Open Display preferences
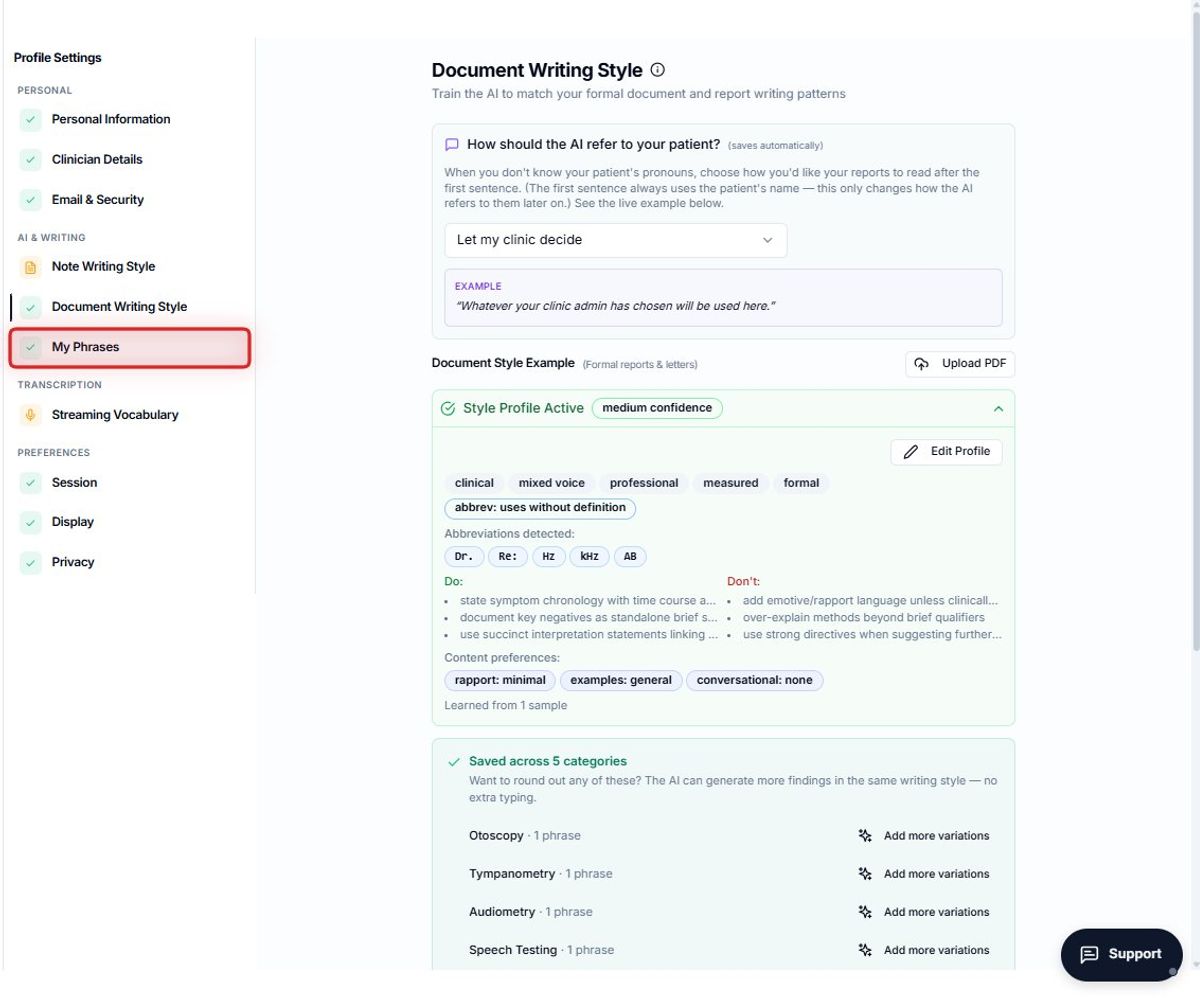Screen dimensions: 1200x998 point(129,522)
